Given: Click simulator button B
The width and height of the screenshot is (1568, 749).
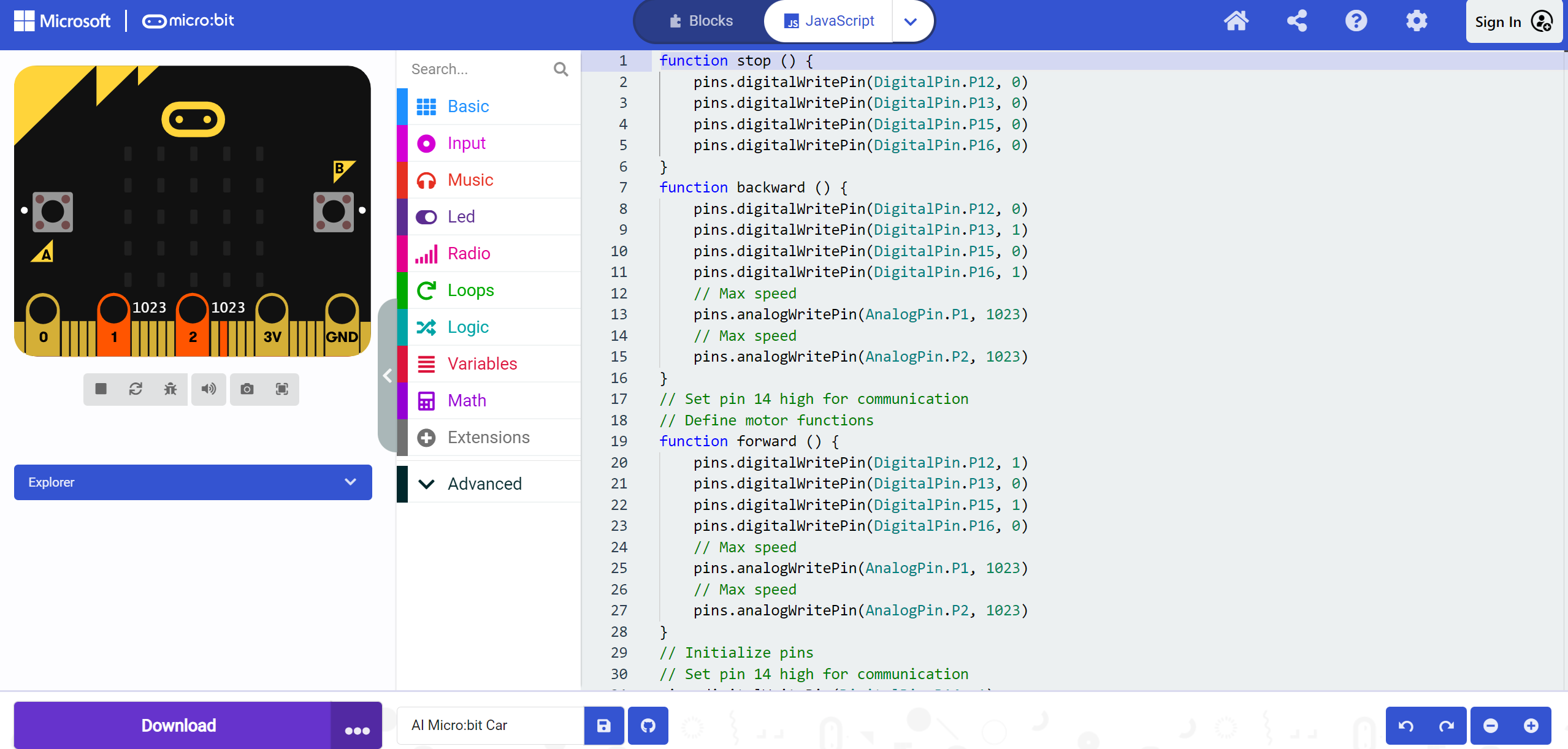Looking at the screenshot, I should tap(334, 212).
